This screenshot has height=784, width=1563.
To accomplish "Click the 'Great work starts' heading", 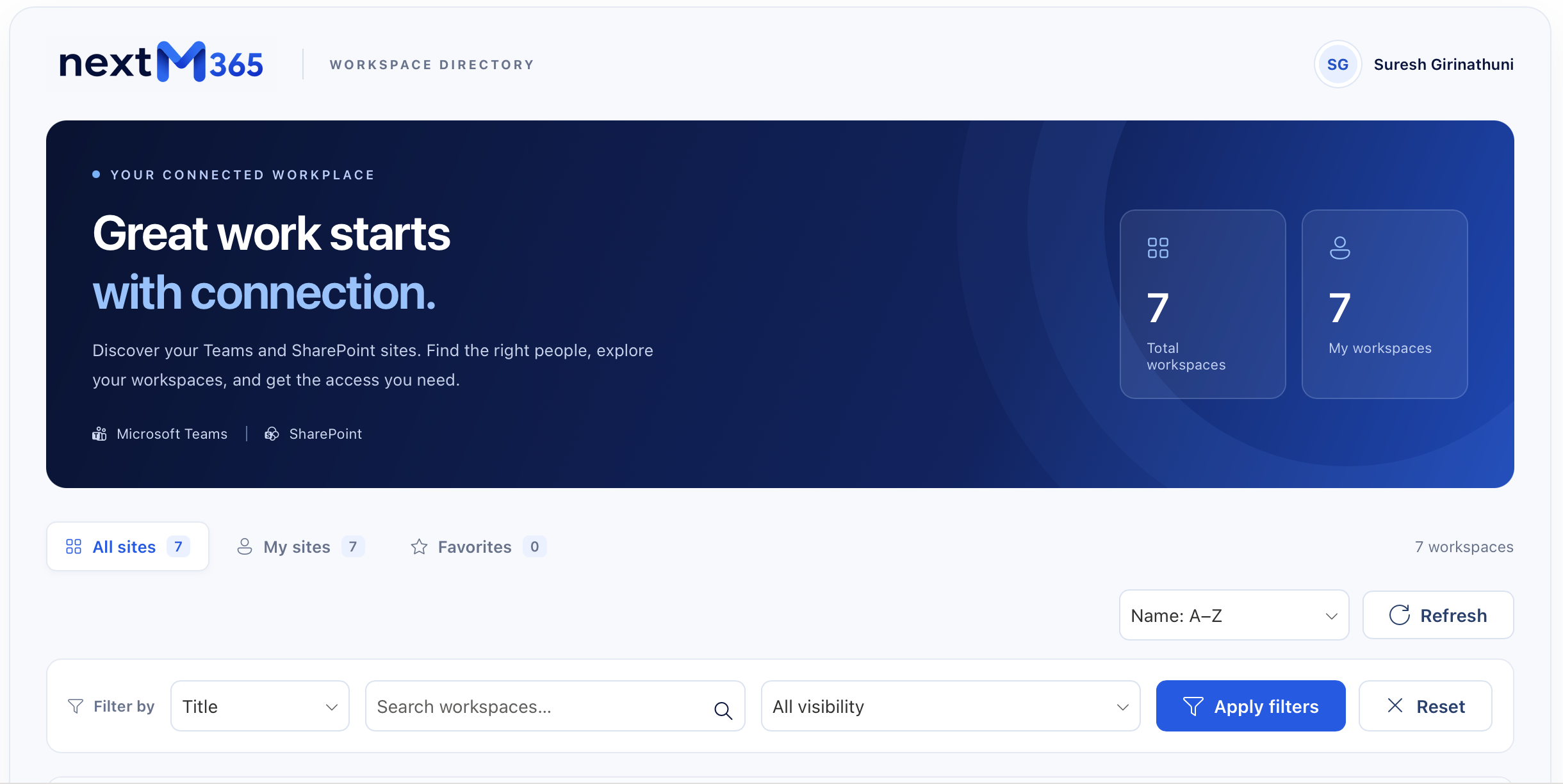I will (x=271, y=234).
